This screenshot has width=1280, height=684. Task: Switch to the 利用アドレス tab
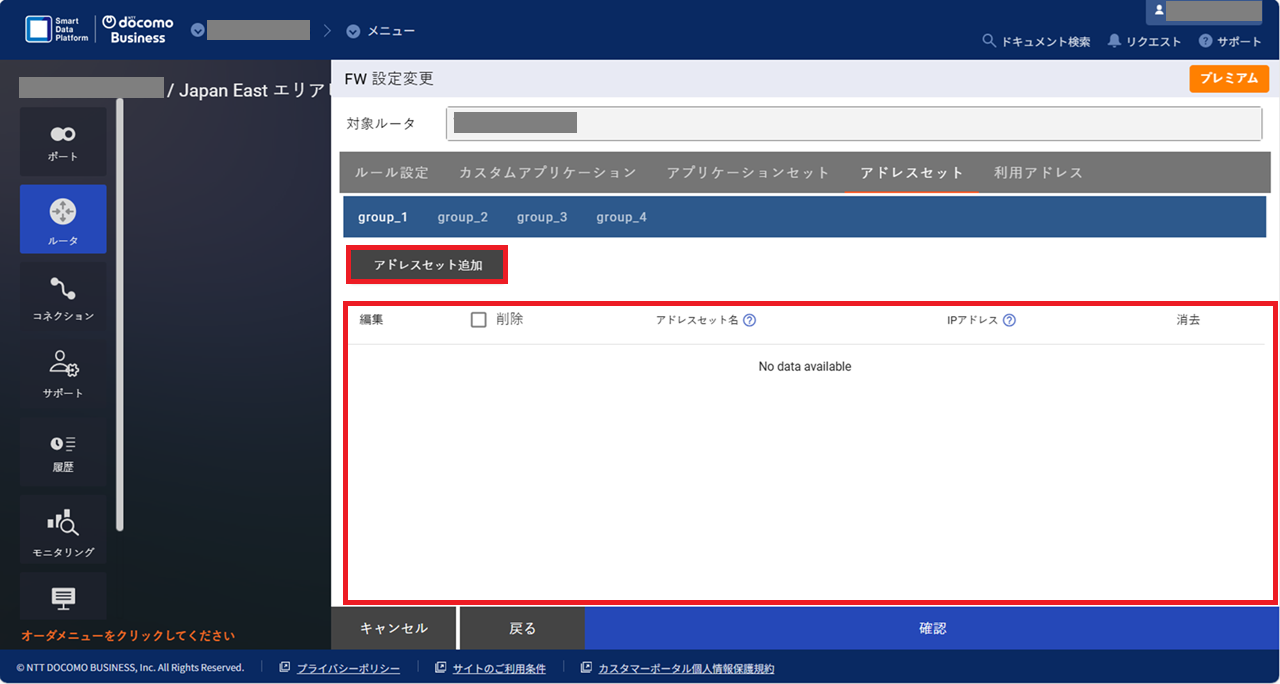[1037, 172]
